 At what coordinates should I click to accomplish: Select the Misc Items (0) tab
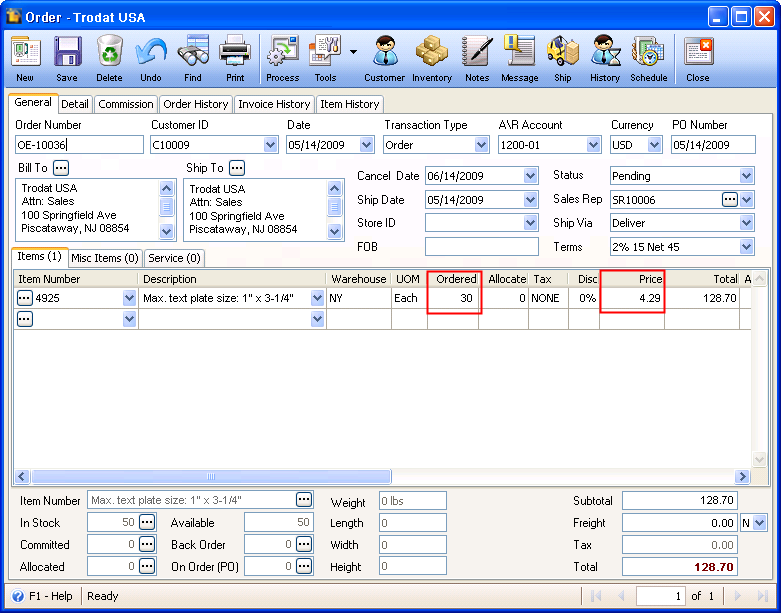pyautogui.click(x=105, y=258)
